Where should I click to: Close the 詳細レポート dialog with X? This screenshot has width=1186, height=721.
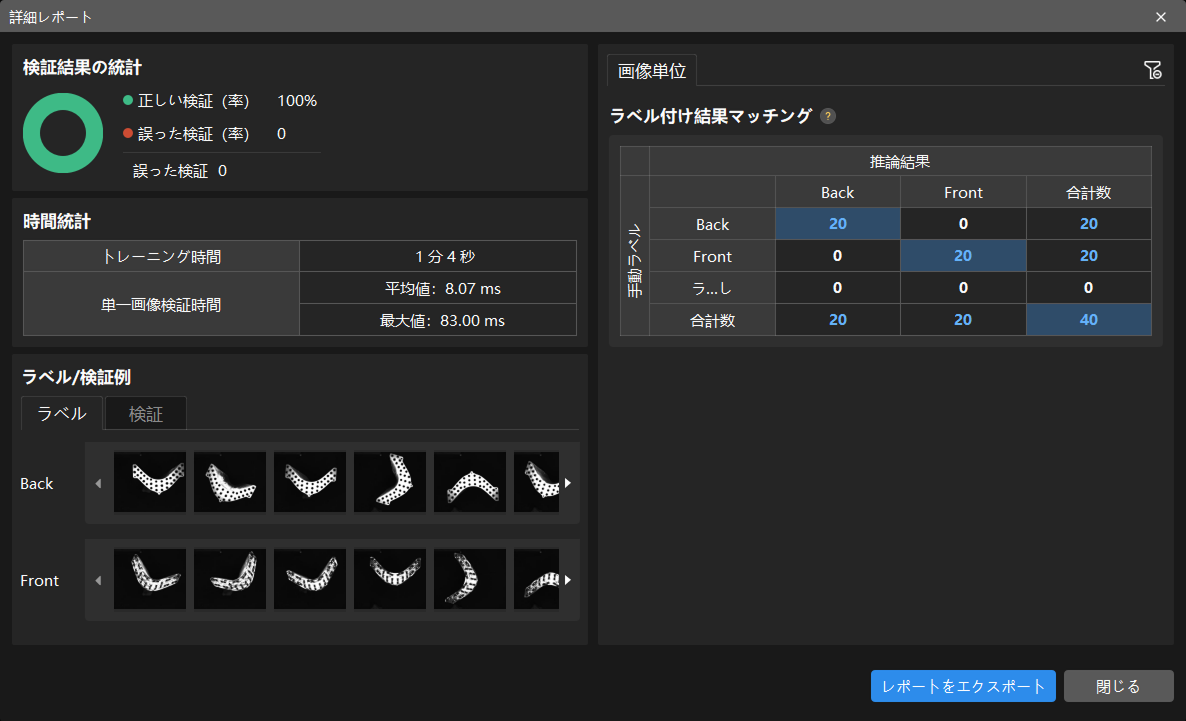pos(1161,17)
